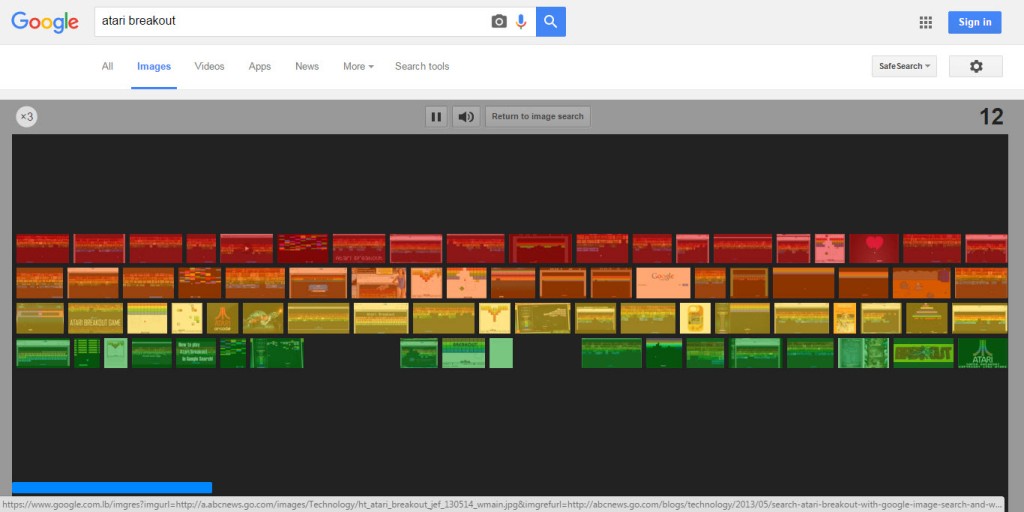Click the yellow turtle image brick
Image resolution: width=1024 pixels, height=512 pixels.
click(x=263, y=318)
